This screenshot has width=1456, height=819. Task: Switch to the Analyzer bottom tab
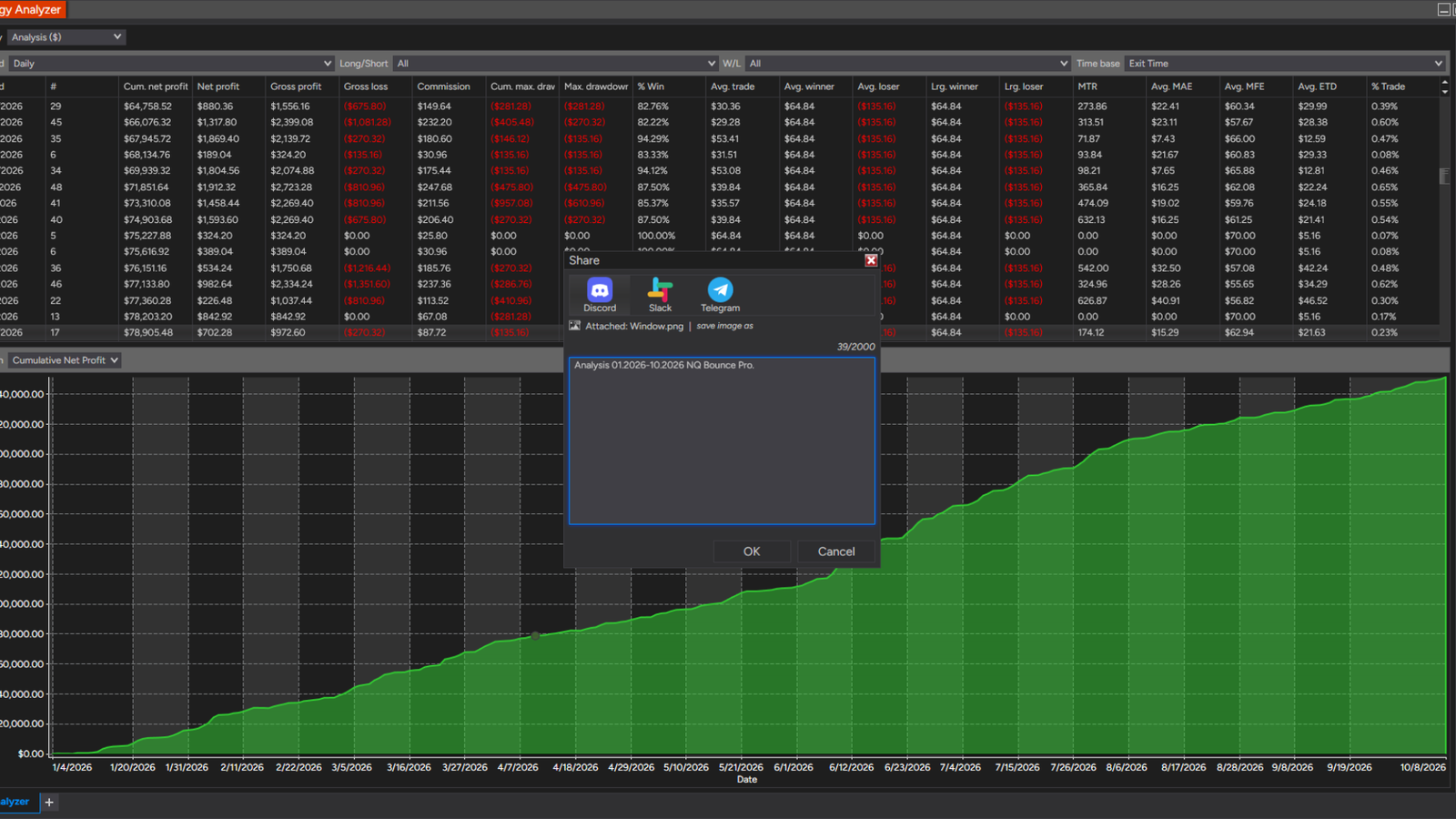pyautogui.click(x=16, y=802)
